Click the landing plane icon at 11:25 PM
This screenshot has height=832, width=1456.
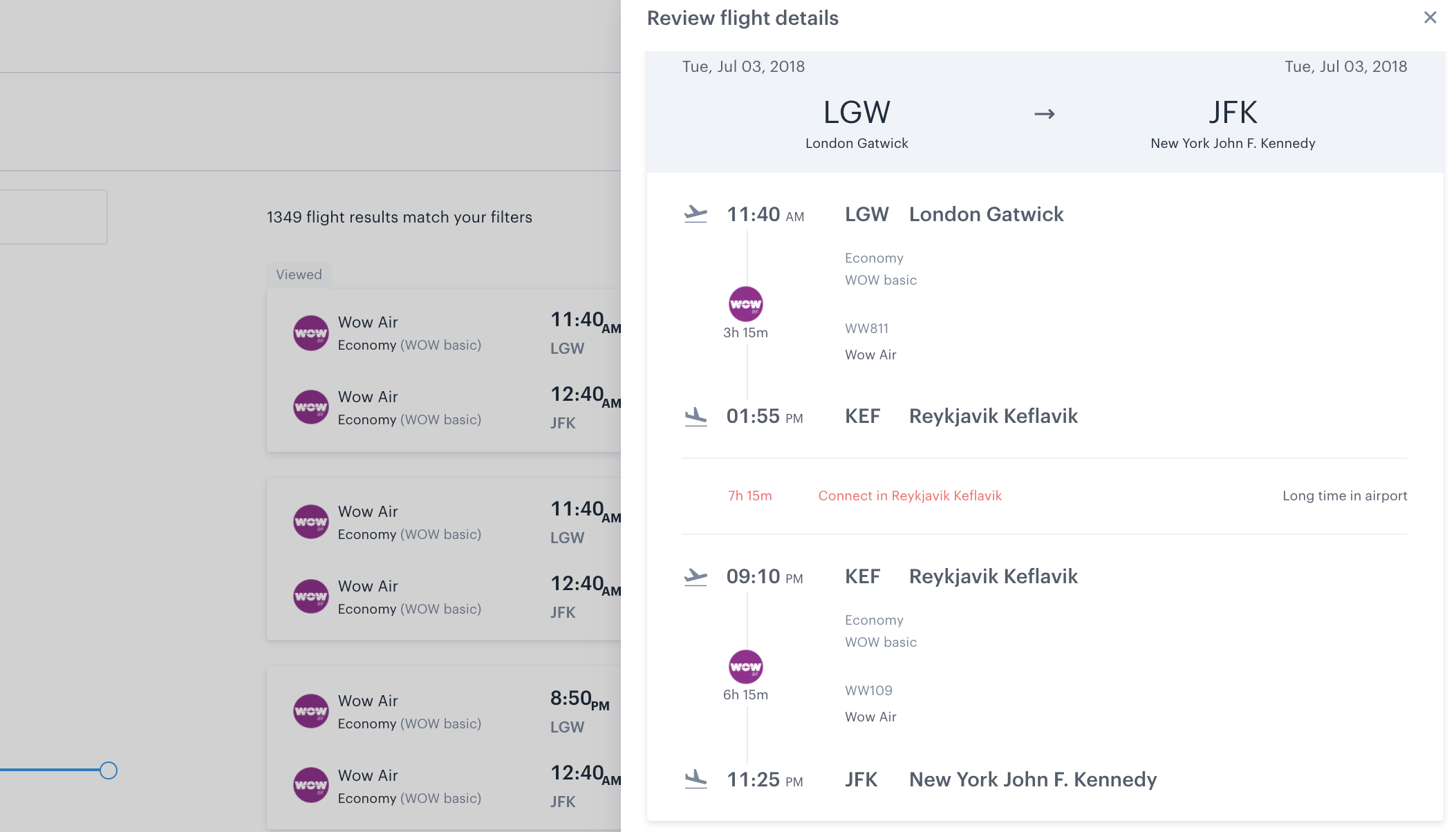coord(696,779)
